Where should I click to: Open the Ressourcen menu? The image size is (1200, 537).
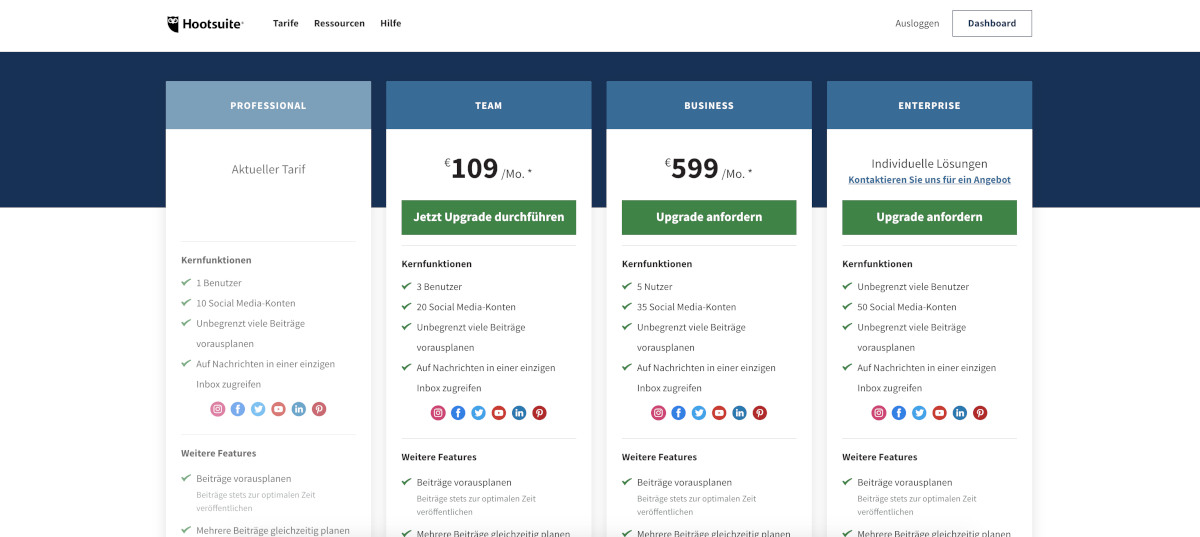[x=339, y=23]
